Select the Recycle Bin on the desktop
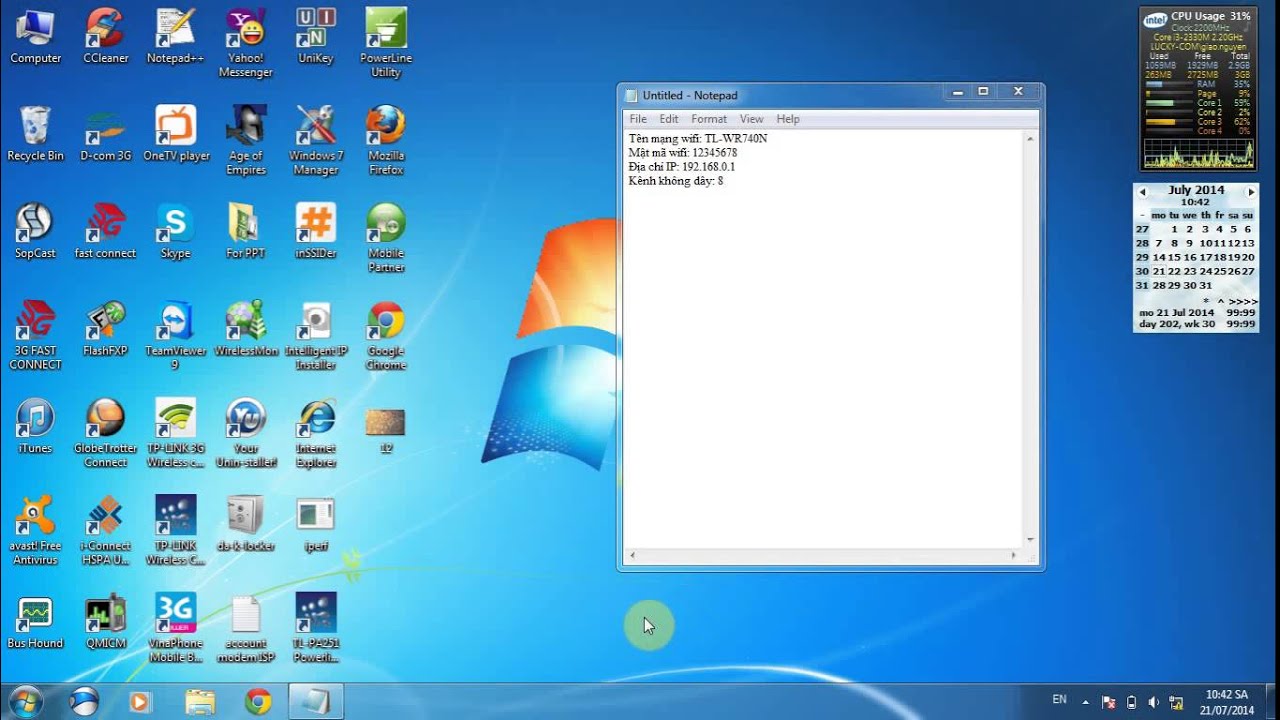 pyautogui.click(x=35, y=134)
